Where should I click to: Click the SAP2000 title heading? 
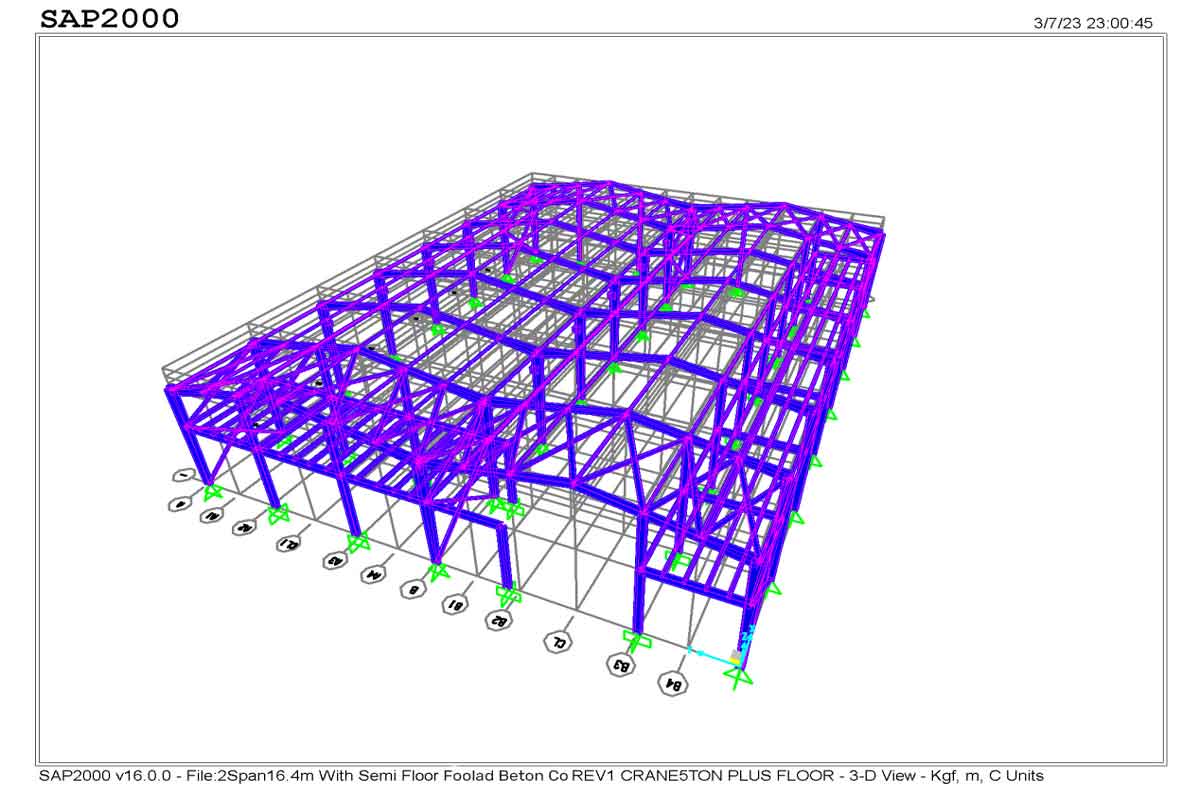[x=111, y=18]
